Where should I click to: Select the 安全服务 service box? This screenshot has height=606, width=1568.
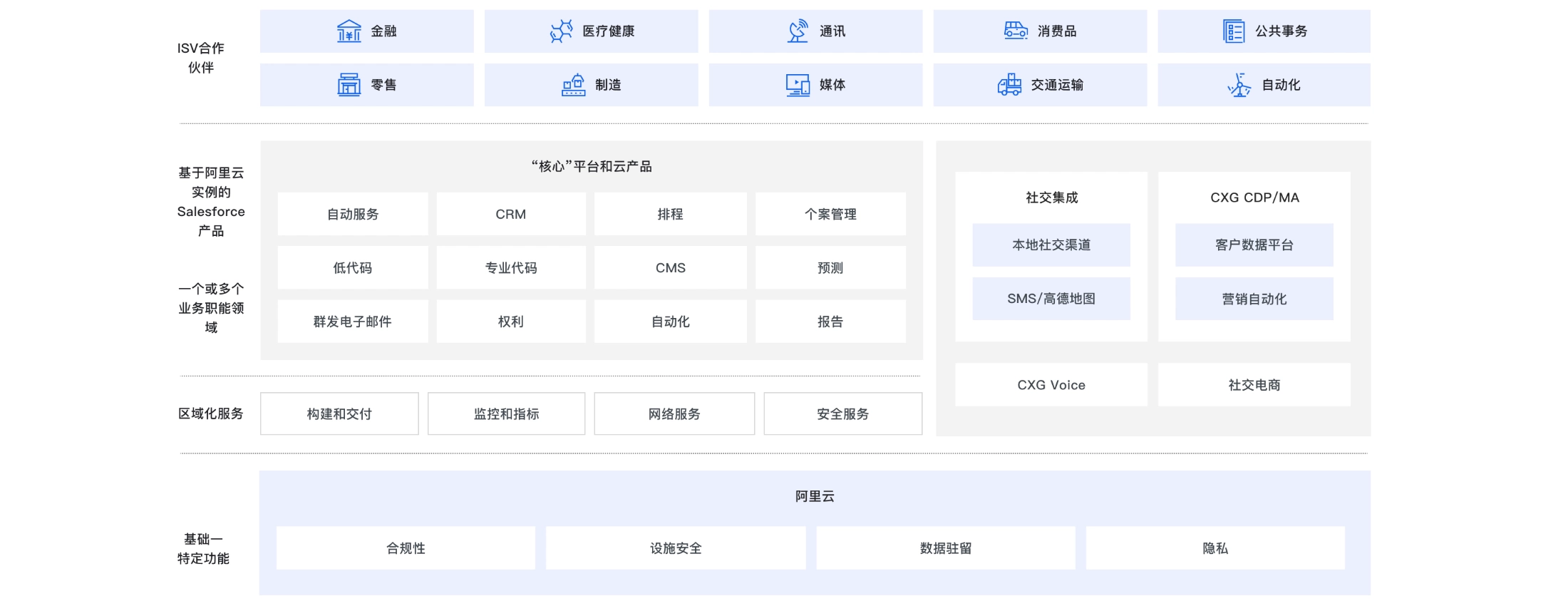[x=843, y=414]
